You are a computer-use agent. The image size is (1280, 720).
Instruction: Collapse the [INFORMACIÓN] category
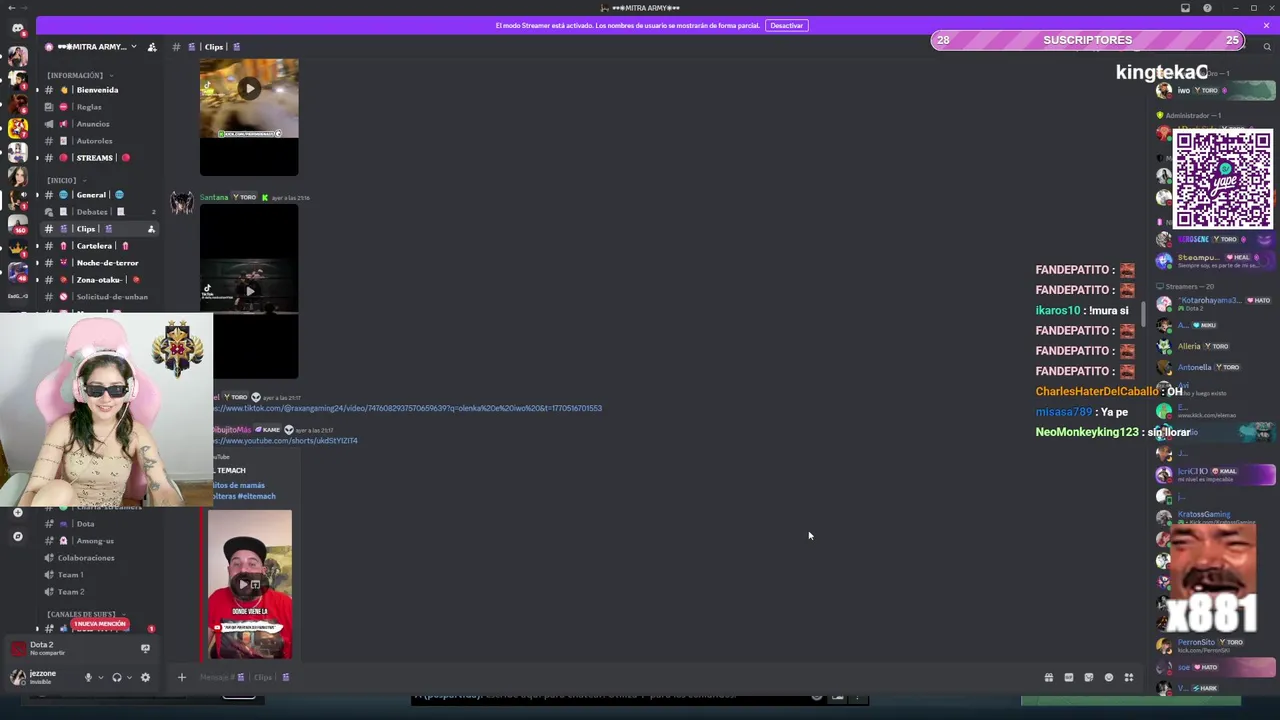tap(79, 75)
